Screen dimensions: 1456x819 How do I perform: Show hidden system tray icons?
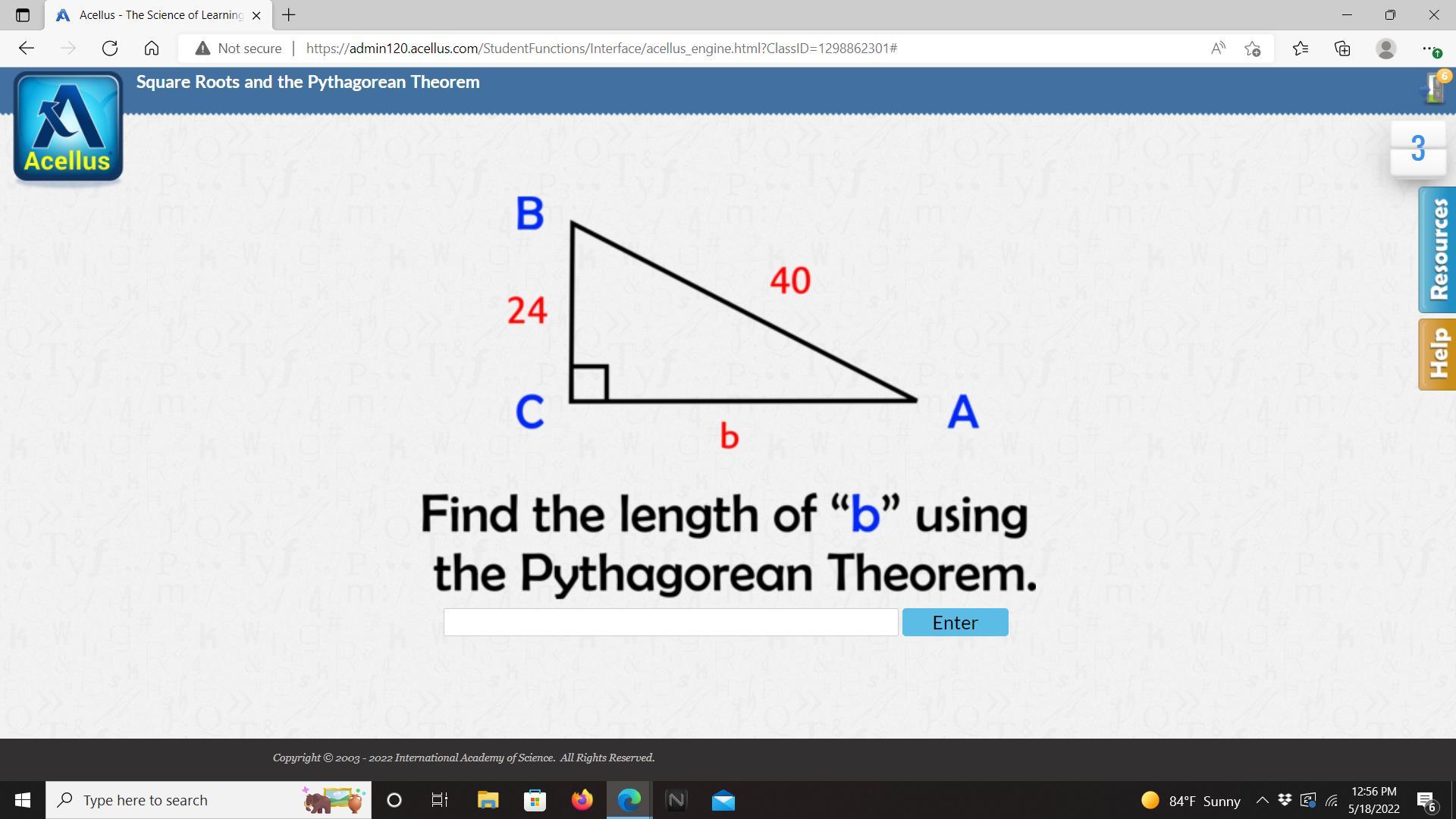(1262, 800)
